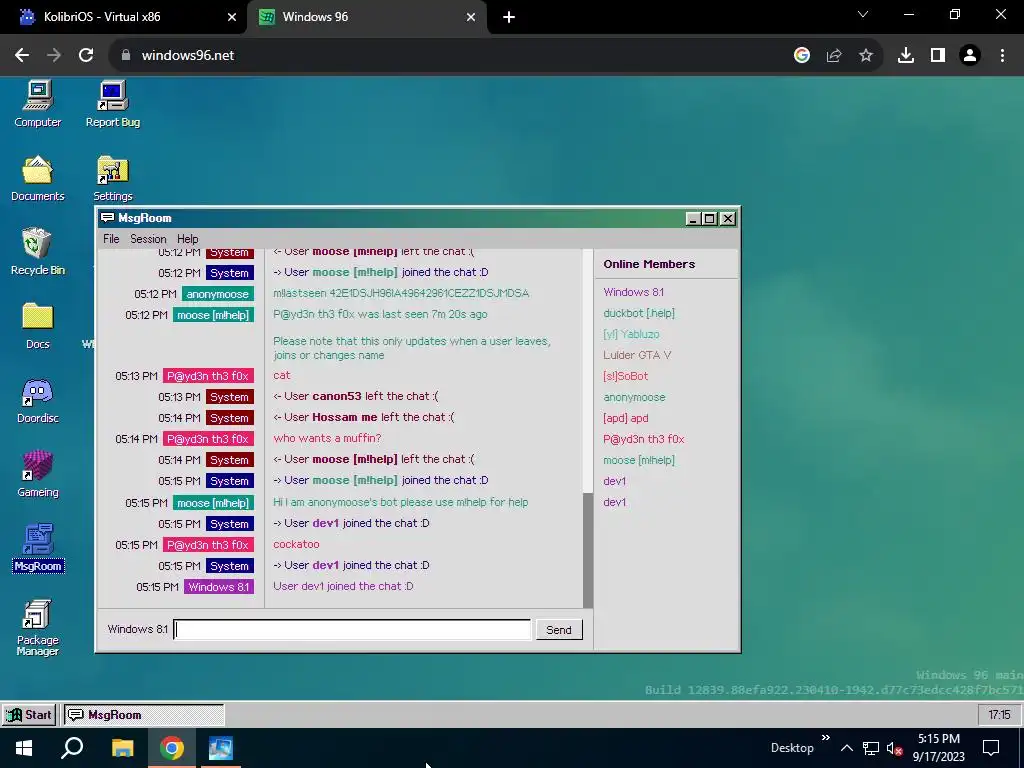The width and height of the screenshot is (1024, 768).
Task: Open the Chrome three-dot menu
Action: 1002,55
